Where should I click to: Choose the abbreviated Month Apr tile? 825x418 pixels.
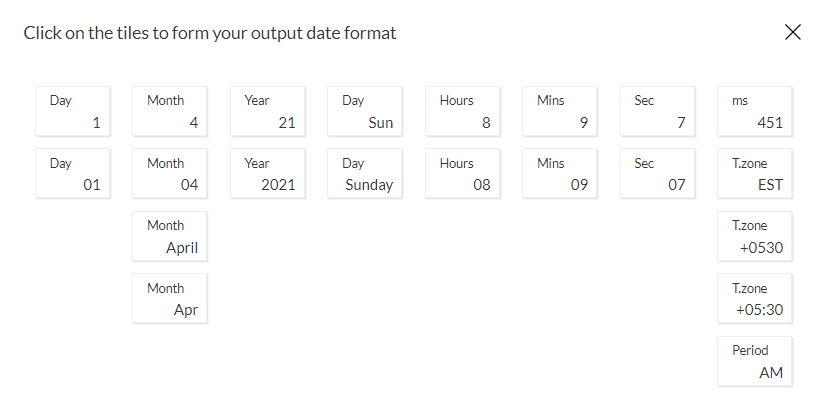170,298
